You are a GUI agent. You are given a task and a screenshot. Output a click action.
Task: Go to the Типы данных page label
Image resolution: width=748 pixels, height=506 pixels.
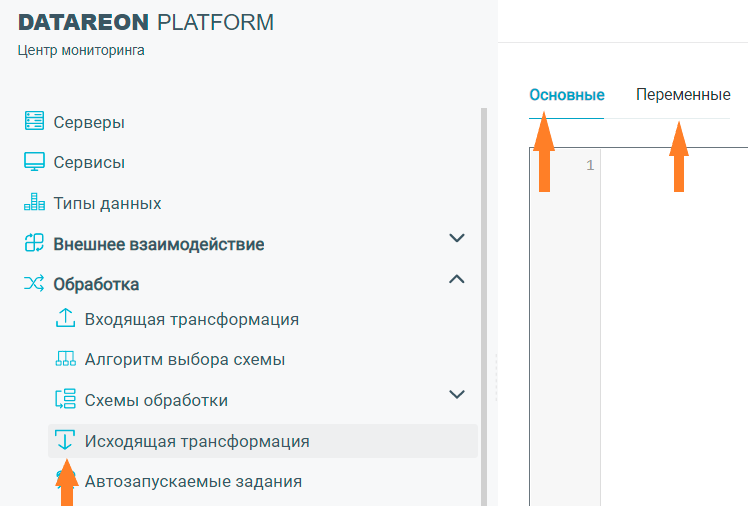107,203
